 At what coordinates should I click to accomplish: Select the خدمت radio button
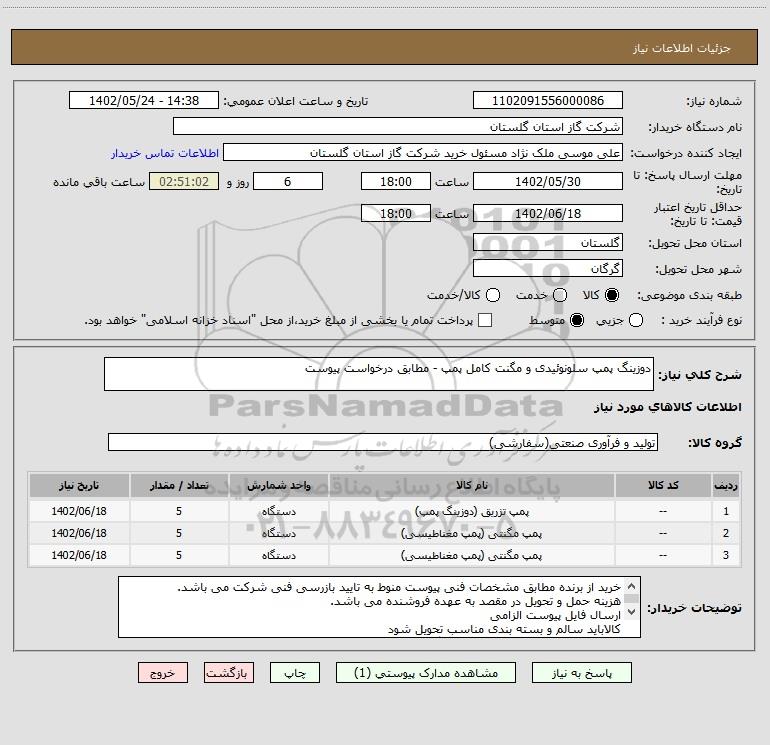coord(560,295)
